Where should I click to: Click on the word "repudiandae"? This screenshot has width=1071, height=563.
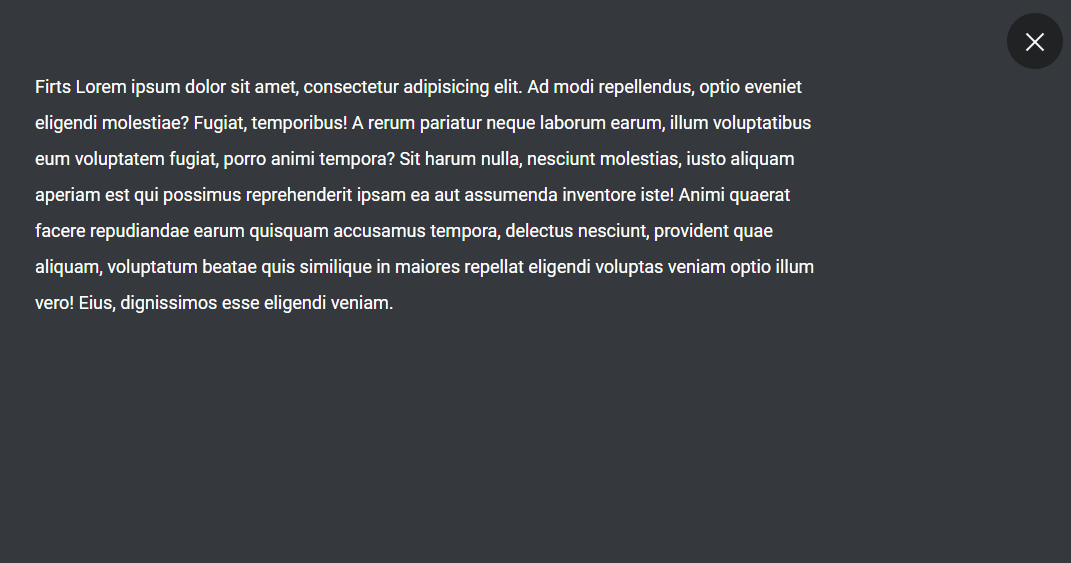(139, 232)
